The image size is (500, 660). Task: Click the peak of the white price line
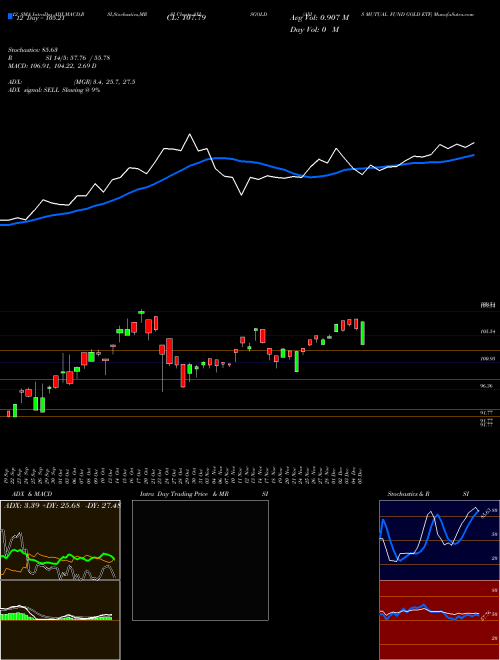[189, 134]
